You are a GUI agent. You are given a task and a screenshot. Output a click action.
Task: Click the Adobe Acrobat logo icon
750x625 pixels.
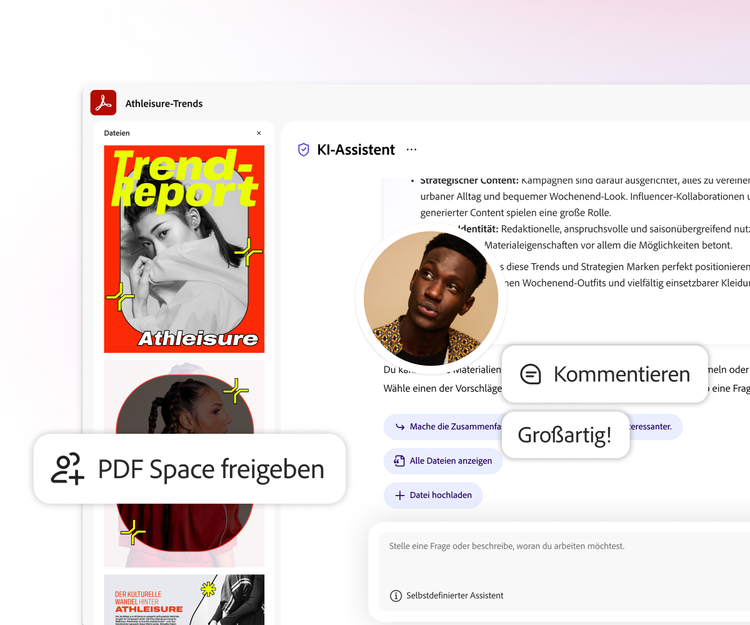[x=103, y=103]
